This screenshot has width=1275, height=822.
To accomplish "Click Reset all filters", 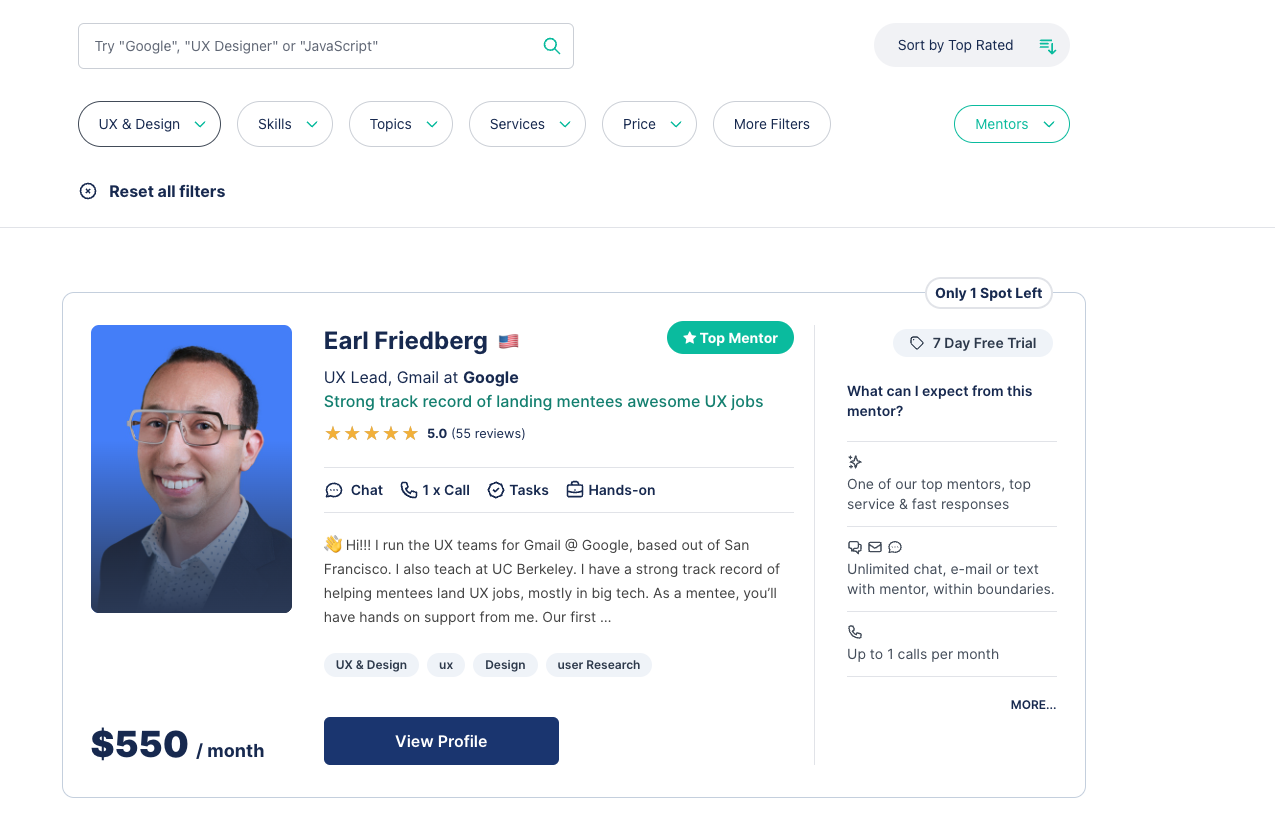I will (x=151, y=191).
